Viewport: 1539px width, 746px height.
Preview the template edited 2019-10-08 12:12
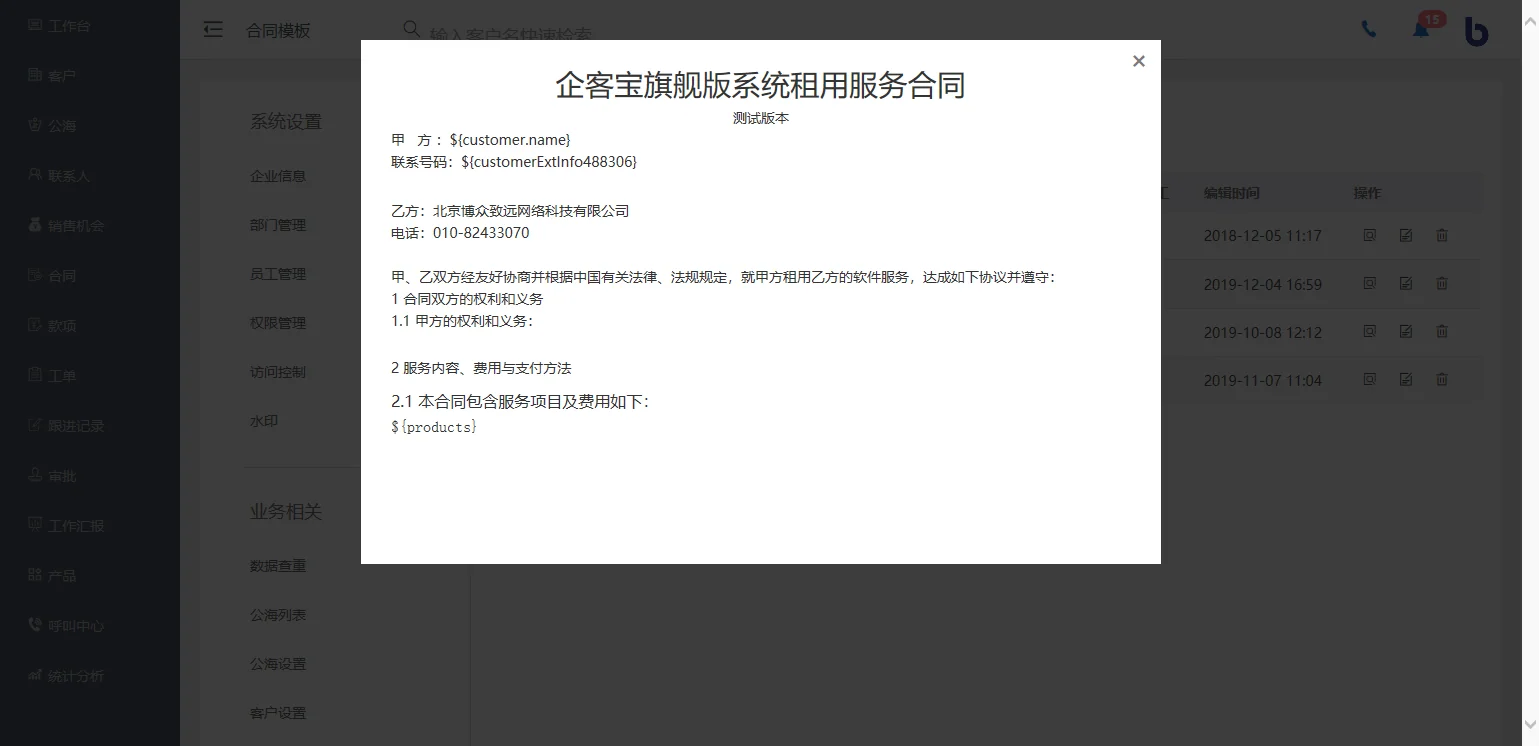click(1370, 332)
